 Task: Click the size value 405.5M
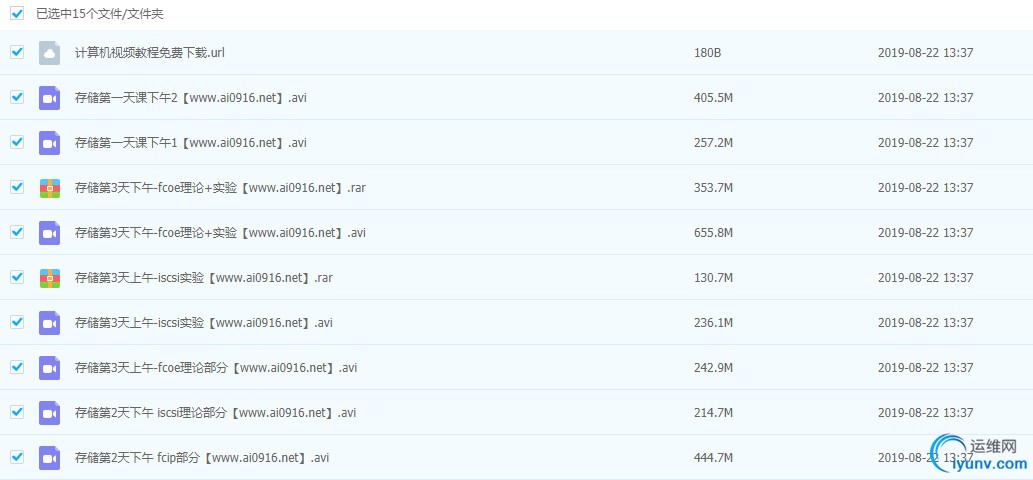point(713,97)
